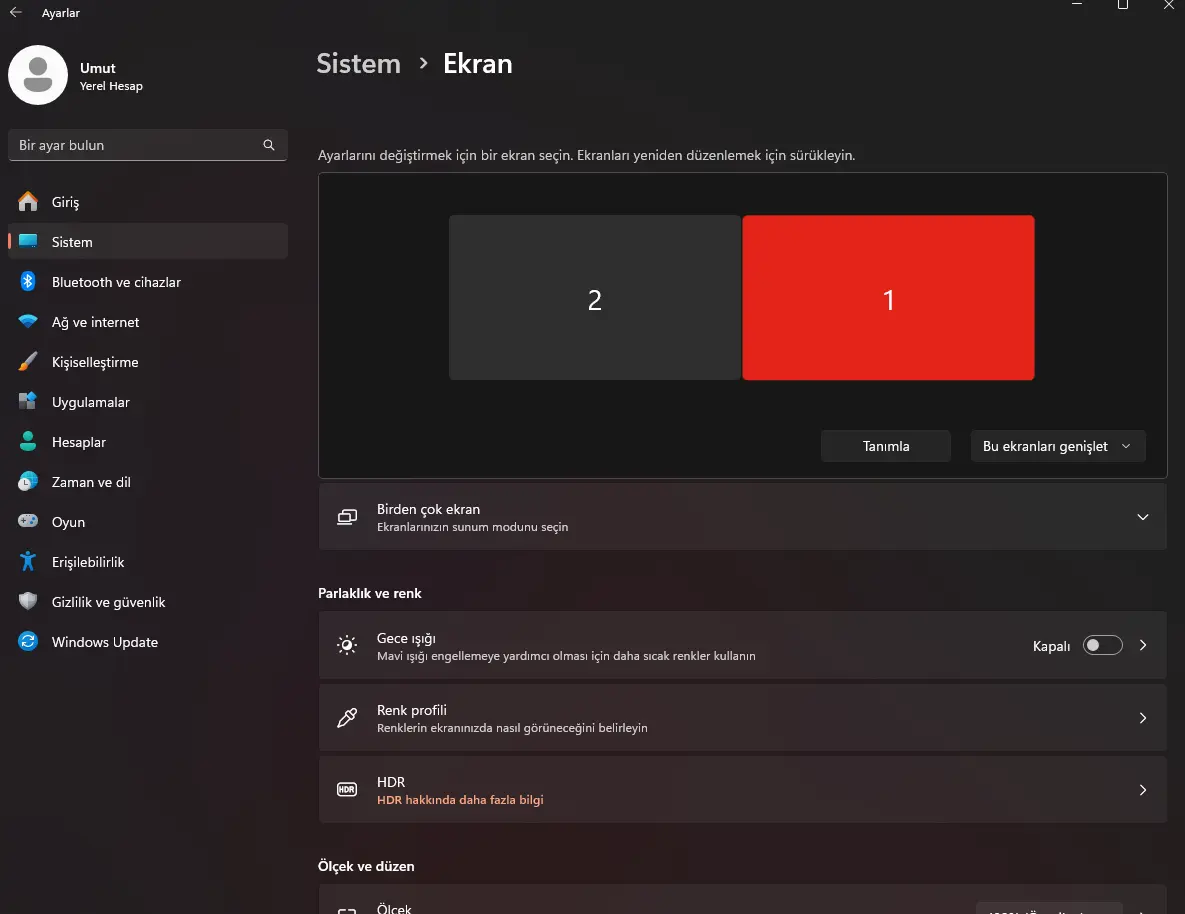Click the Bluetooth icon in sidebar
Image resolution: width=1185 pixels, height=914 pixels.
[x=28, y=281]
